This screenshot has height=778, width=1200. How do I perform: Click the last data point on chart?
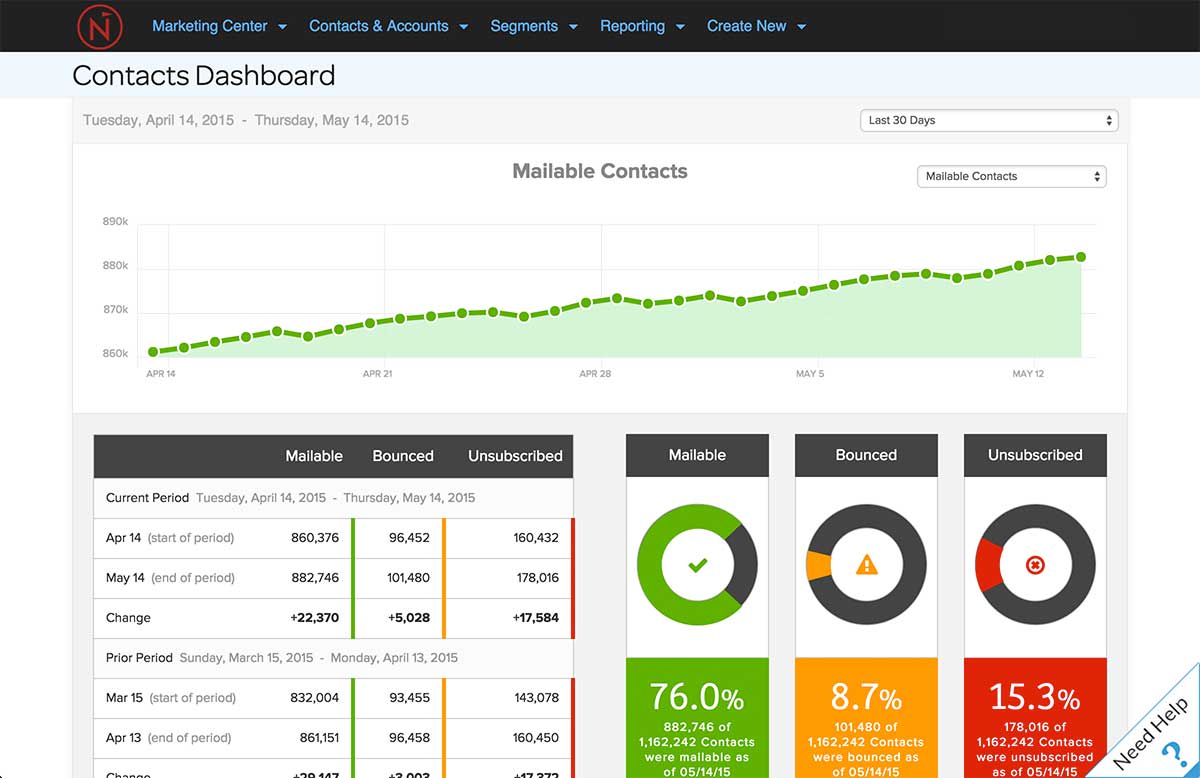tap(1081, 257)
